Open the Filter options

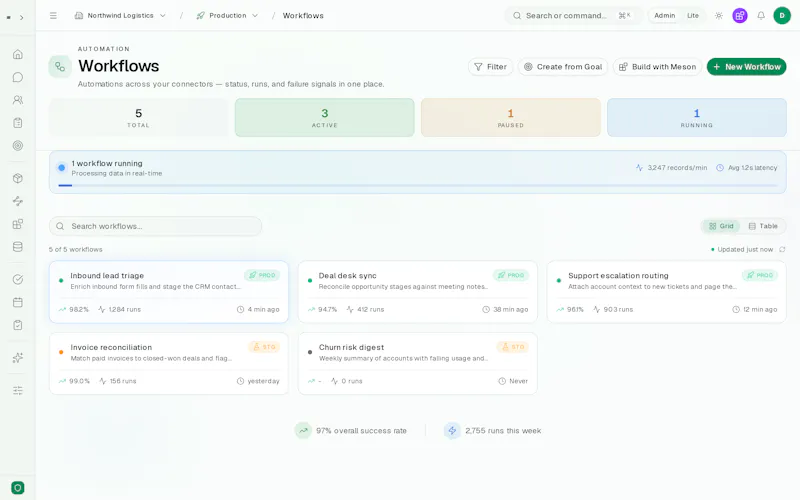[x=490, y=67]
